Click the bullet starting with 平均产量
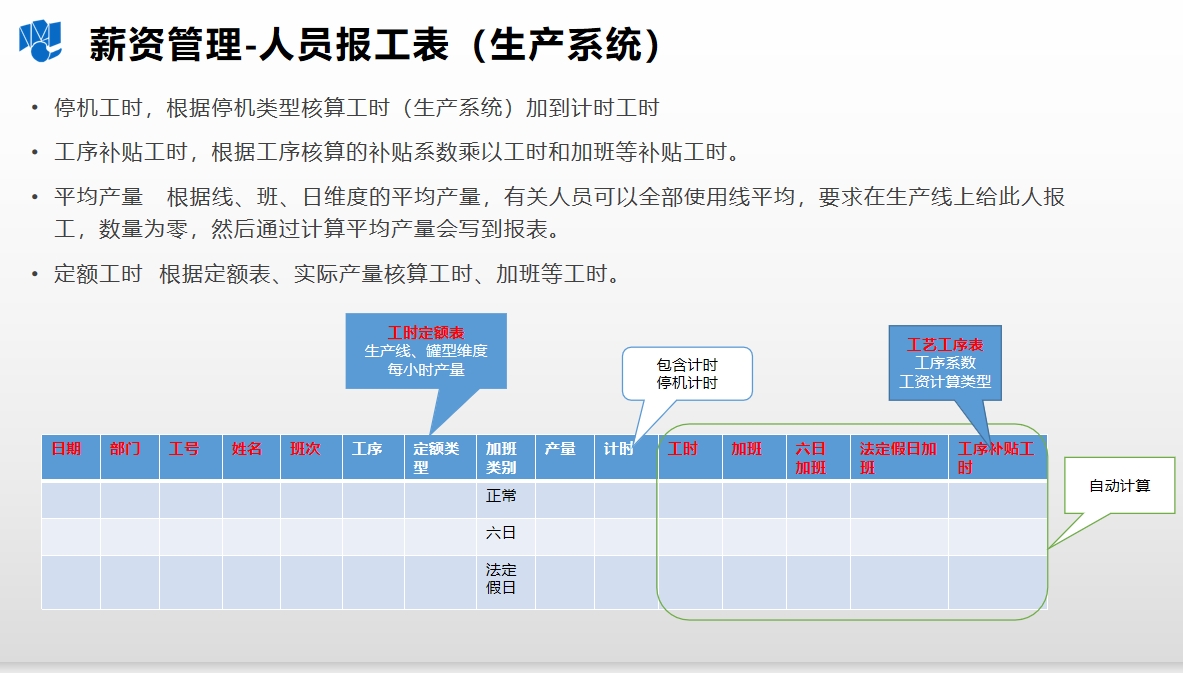This screenshot has height=673, width=1183. 559,213
